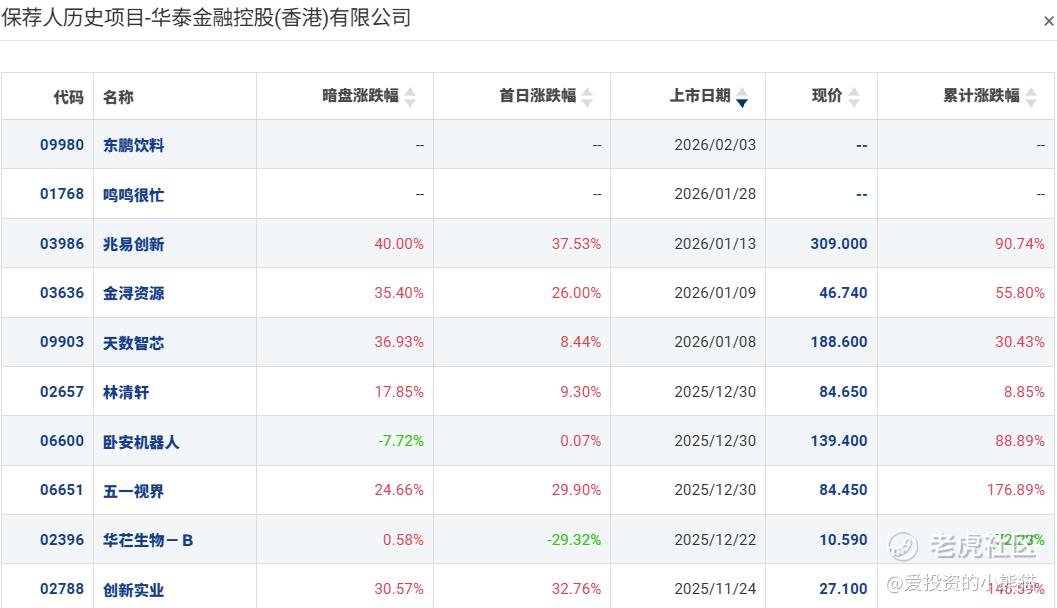Click the 名称 column header

click(x=118, y=97)
